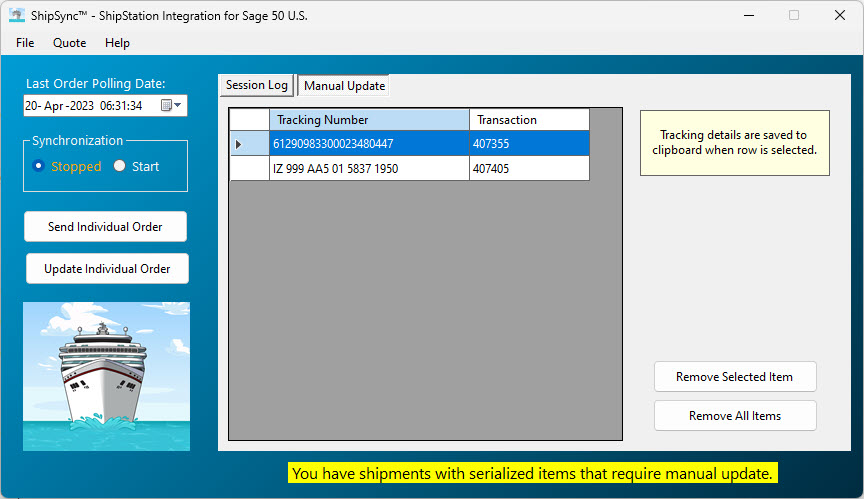Sort by Transaction column header
The image size is (864, 499).
click(x=530, y=120)
